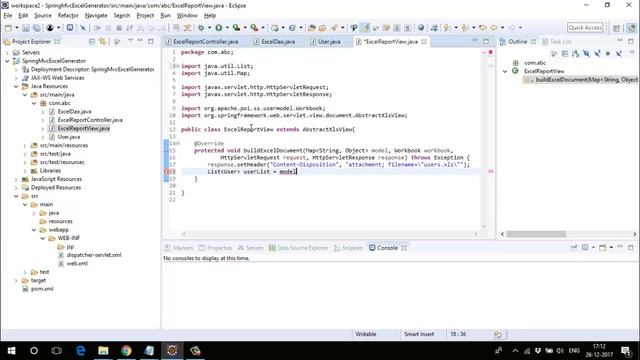
Task: Open the Action Center notification icon
Action: pos(626,351)
